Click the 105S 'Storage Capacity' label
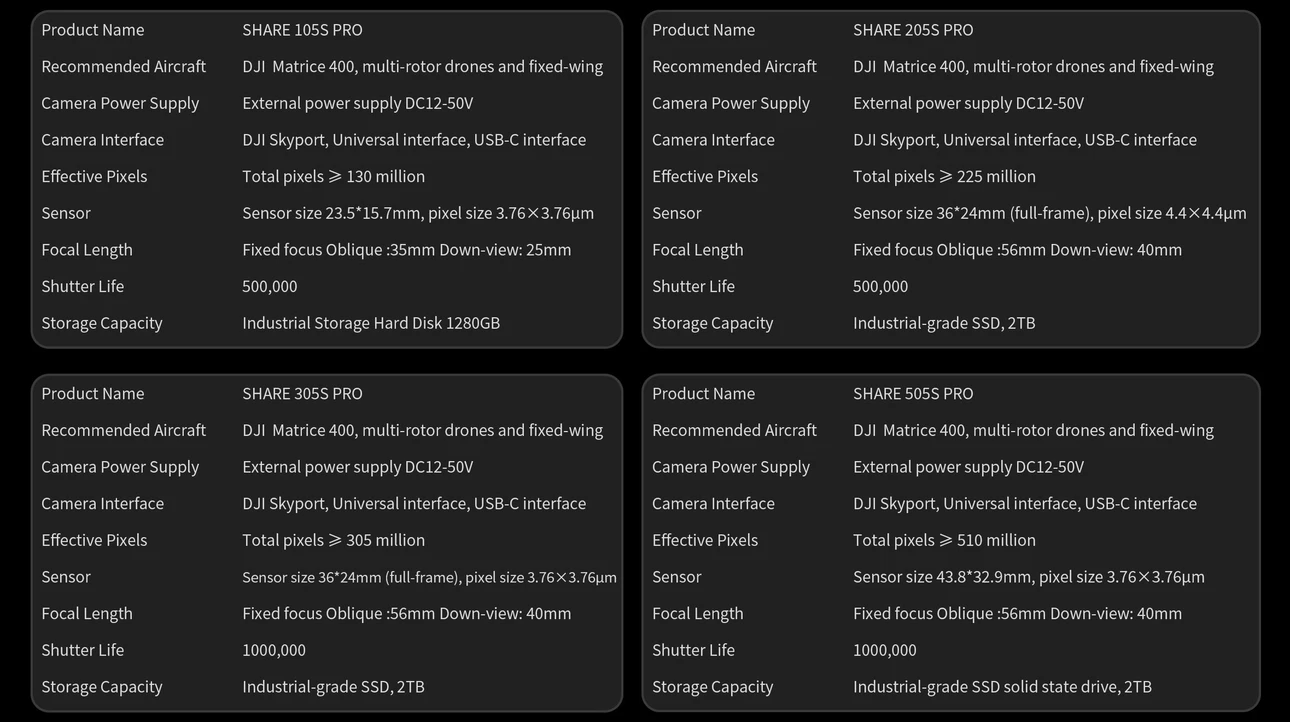The image size is (1290, 722). pos(101,323)
